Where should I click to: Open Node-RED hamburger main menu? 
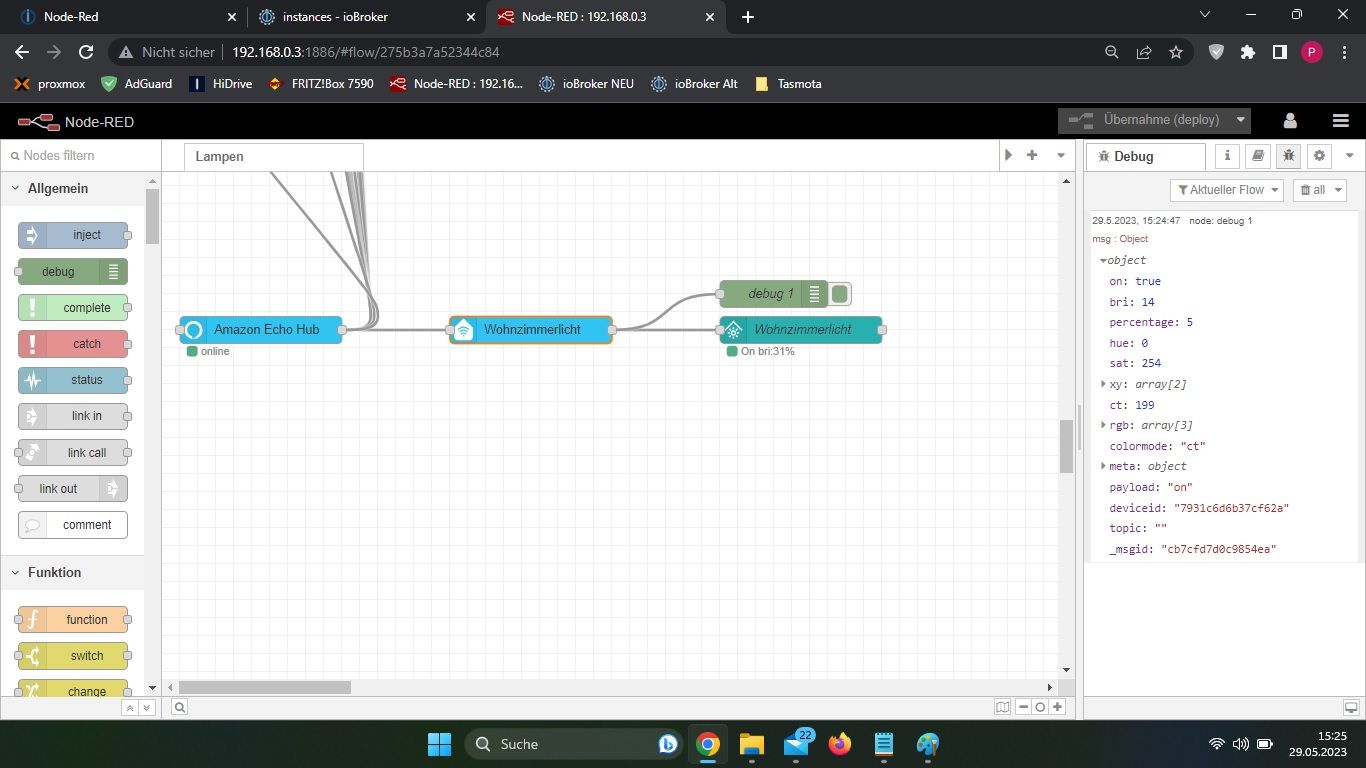pos(1341,120)
